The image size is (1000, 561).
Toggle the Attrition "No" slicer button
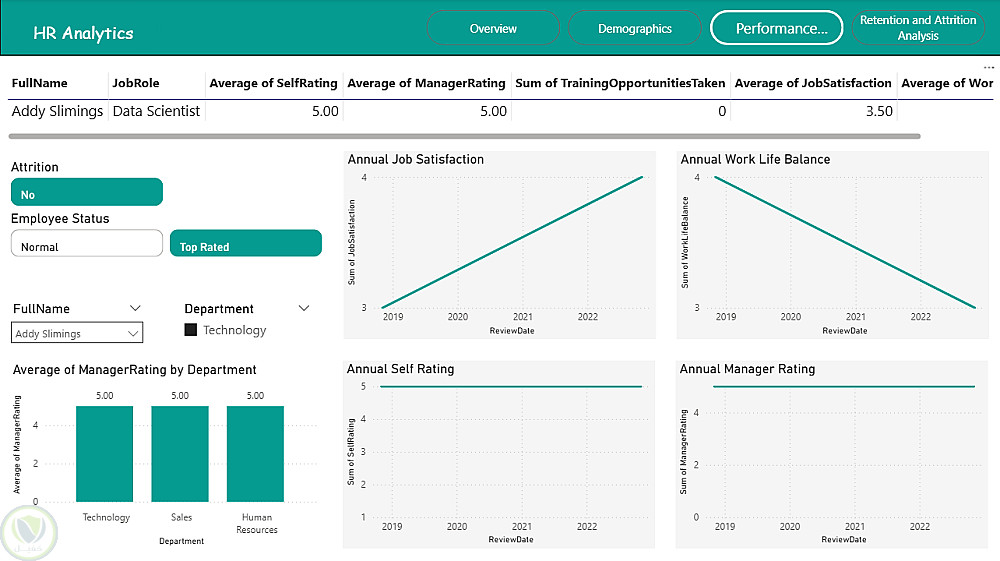(87, 193)
